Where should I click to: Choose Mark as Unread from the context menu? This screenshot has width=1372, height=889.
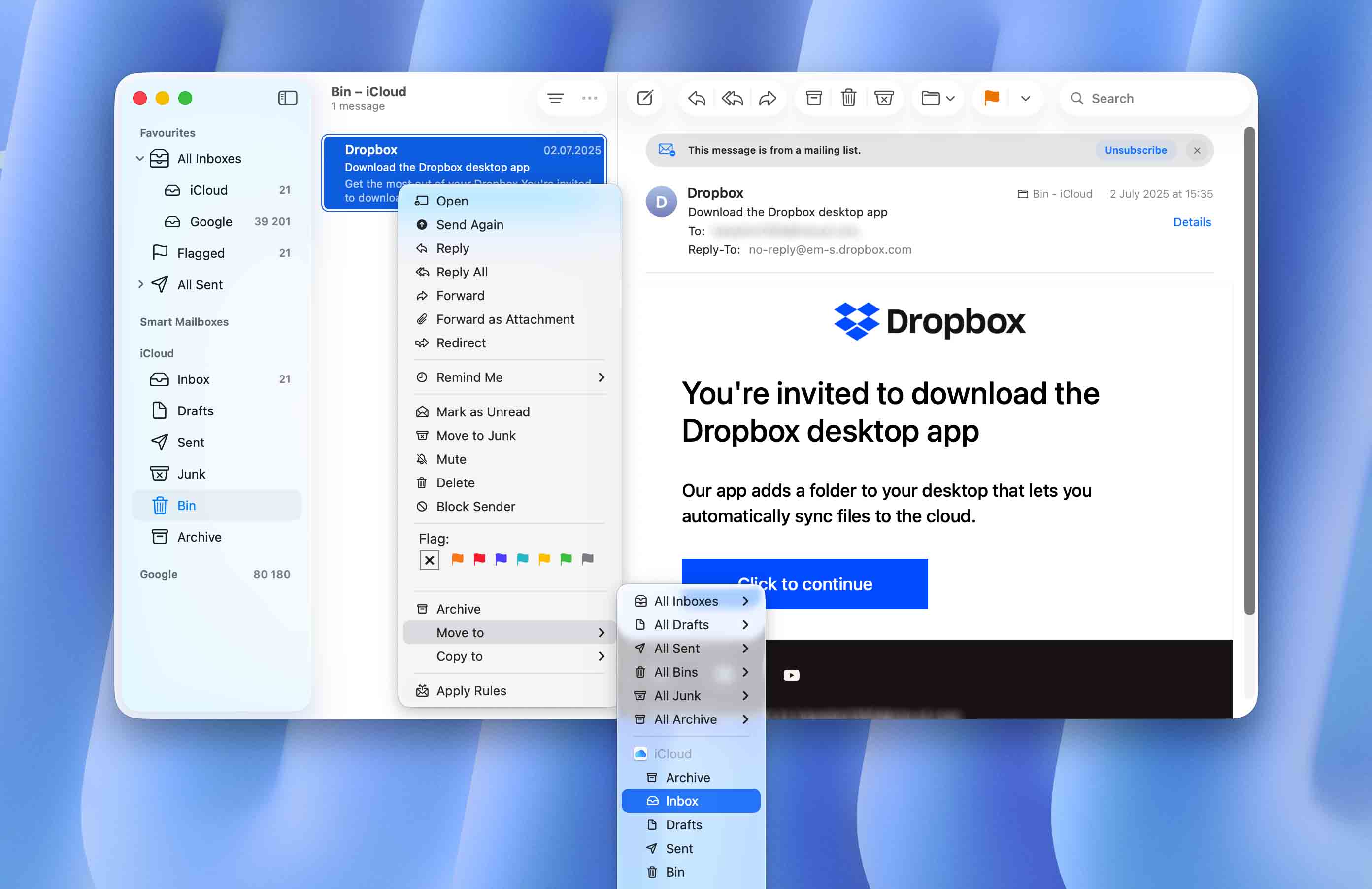pos(482,411)
